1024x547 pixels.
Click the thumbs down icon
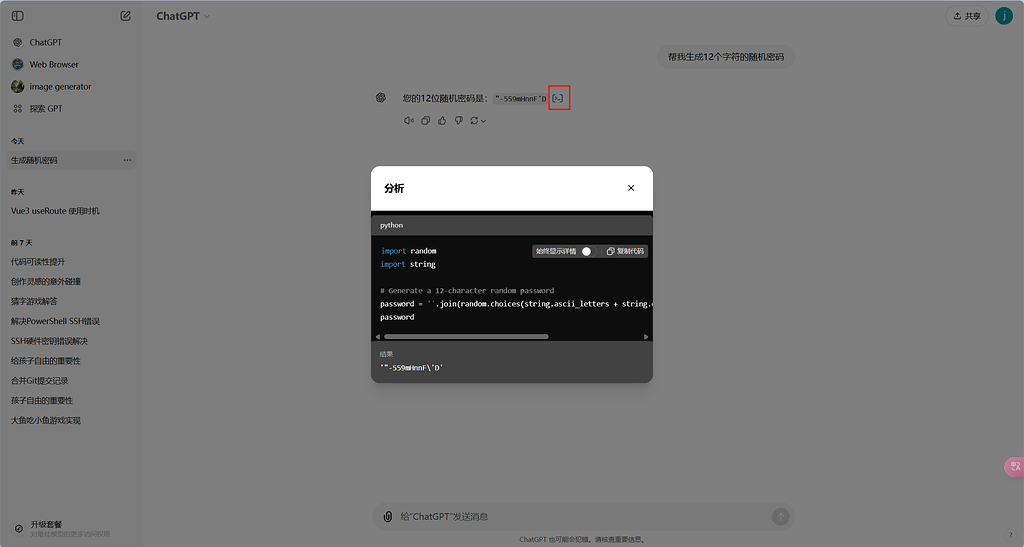click(458, 121)
